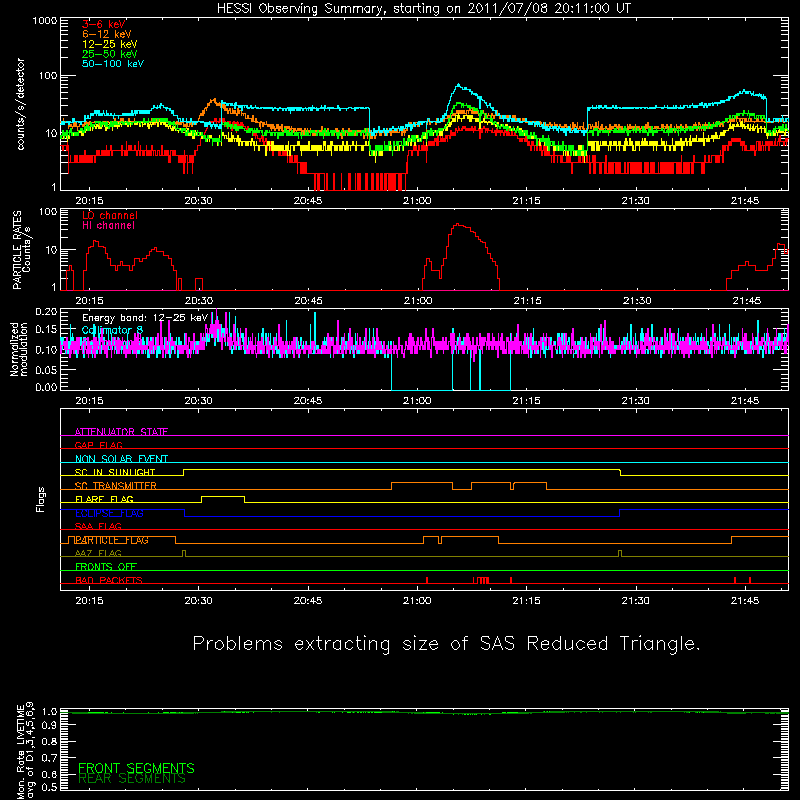Click the Collimator 8 legend label
The image size is (800, 800).
[x=112, y=330]
